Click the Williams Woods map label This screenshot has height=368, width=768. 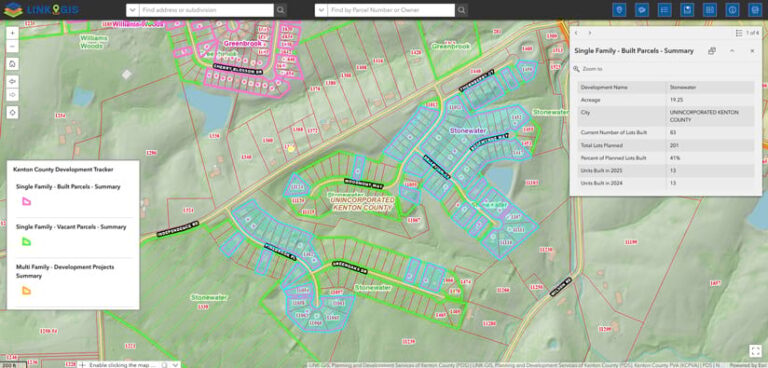point(94,42)
